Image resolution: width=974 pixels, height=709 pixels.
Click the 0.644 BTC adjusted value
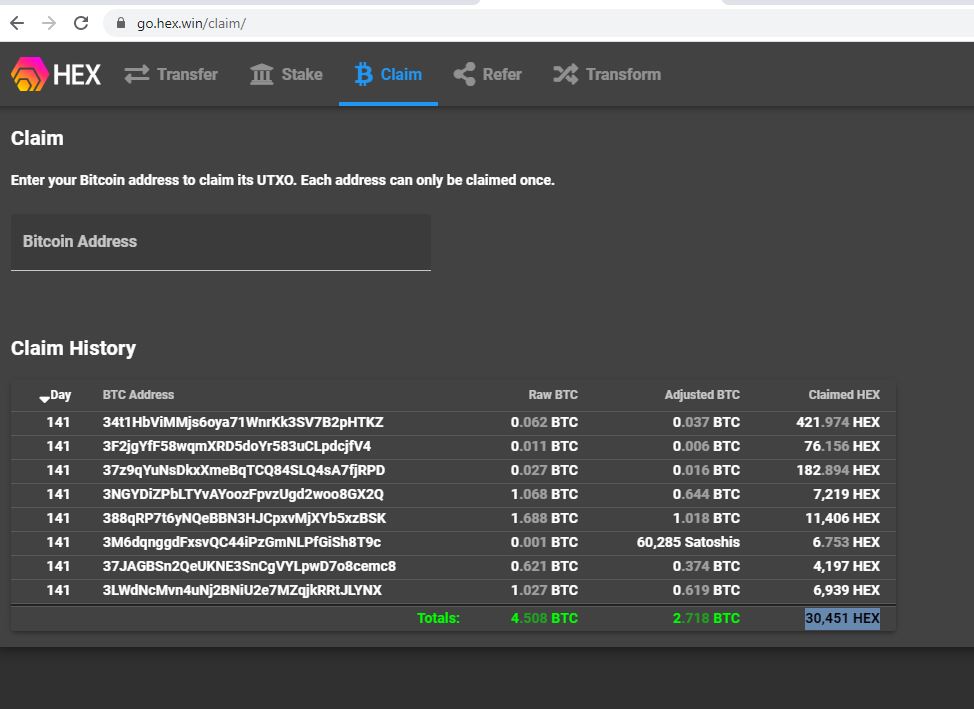coord(706,495)
